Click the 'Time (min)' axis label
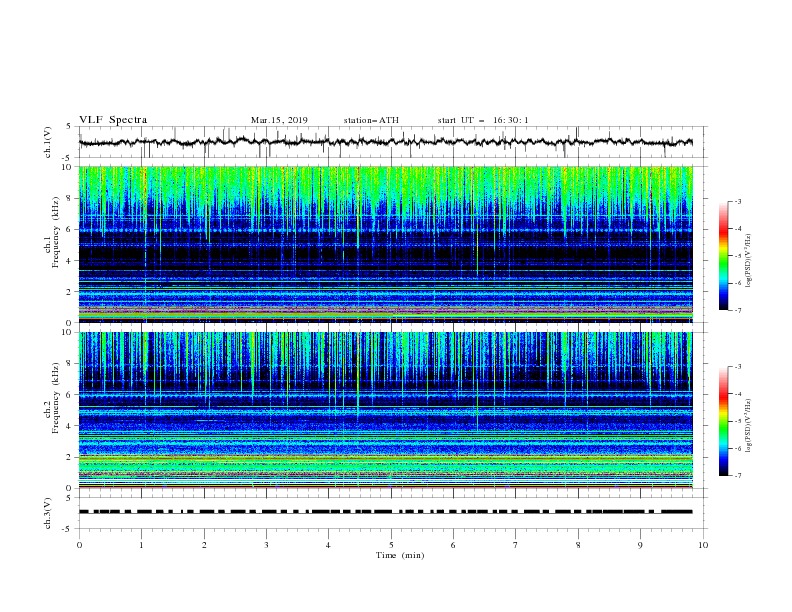 pyautogui.click(x=400, y=555)
